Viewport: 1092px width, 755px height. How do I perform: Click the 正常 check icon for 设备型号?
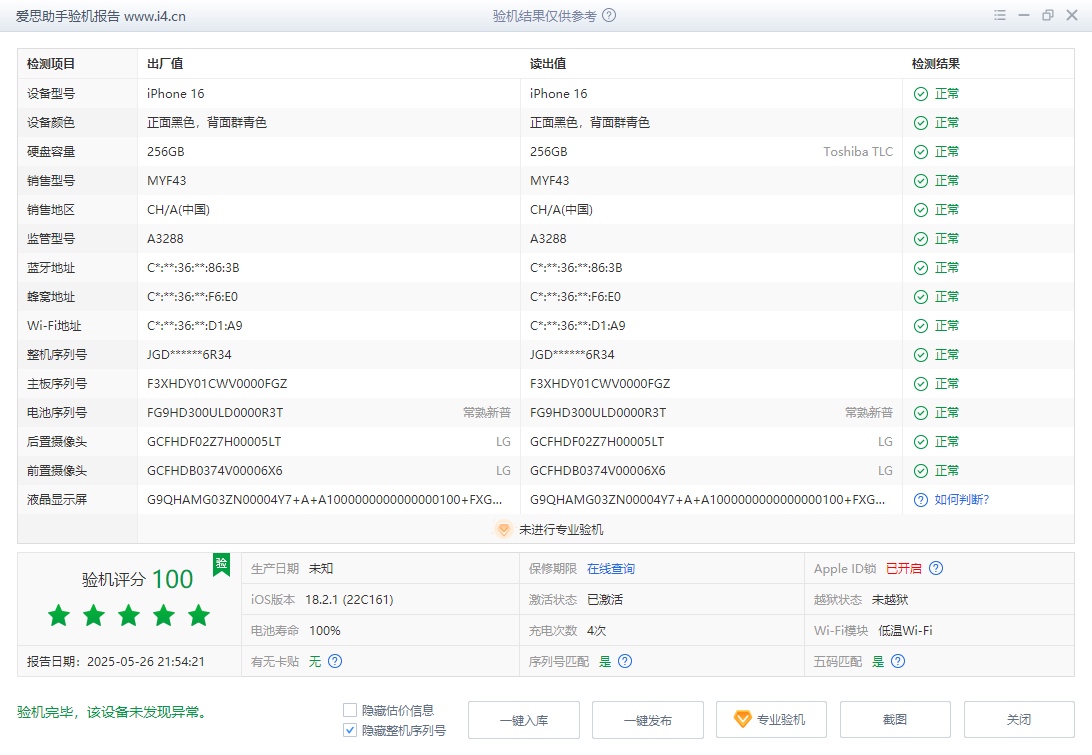(921, 94)
